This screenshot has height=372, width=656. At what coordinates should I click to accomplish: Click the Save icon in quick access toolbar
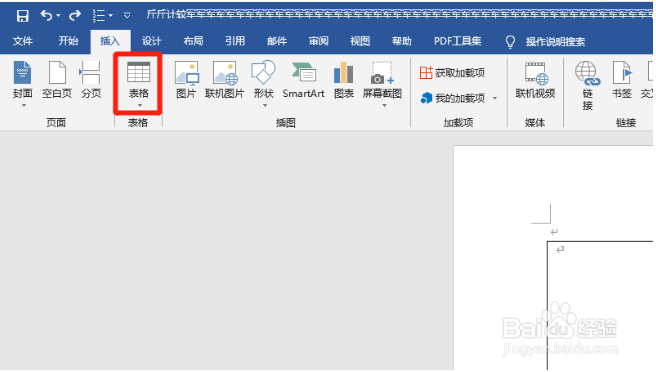(x=22, y=16)
